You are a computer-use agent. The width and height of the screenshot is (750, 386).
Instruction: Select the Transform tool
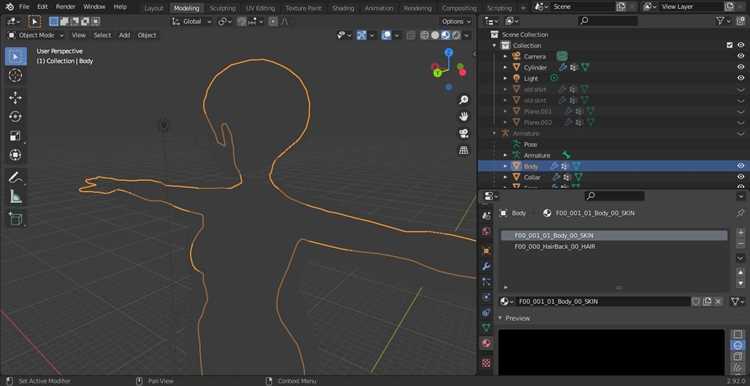click(x=15, y=154)
